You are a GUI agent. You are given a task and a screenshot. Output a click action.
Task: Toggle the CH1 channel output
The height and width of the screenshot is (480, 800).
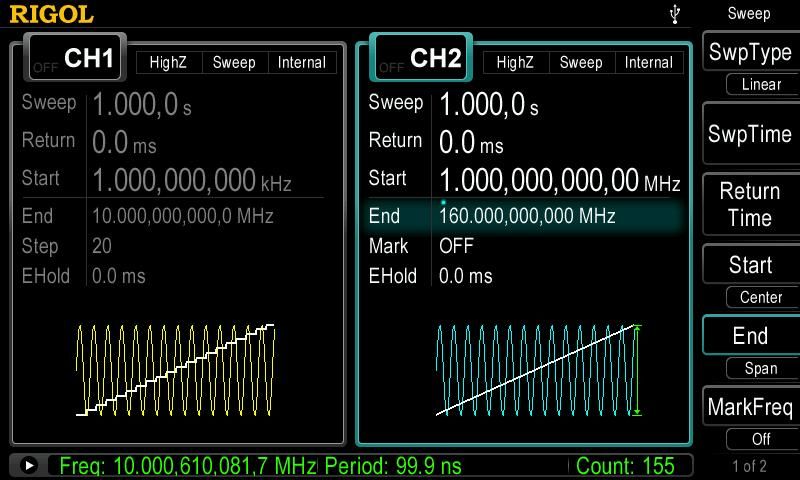pos(75,59)
